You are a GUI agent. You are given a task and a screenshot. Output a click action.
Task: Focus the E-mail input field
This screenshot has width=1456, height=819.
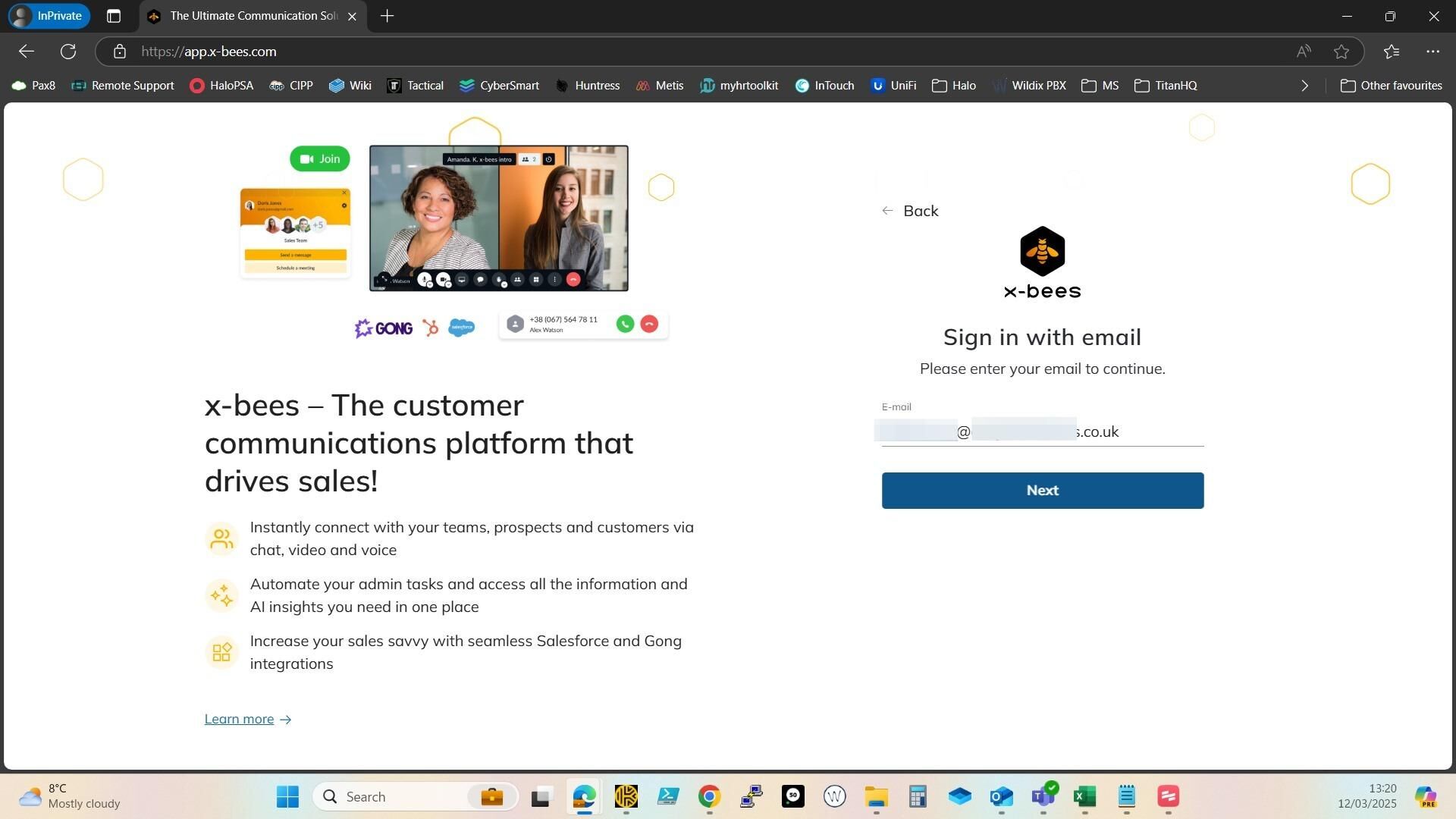coord(1042,431)
